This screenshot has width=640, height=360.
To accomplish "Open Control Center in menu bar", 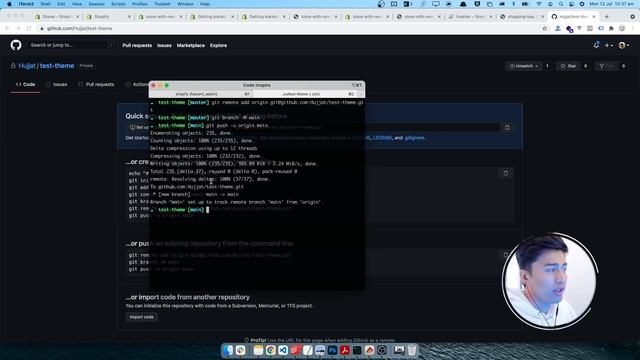I will [x=571, y=4].
